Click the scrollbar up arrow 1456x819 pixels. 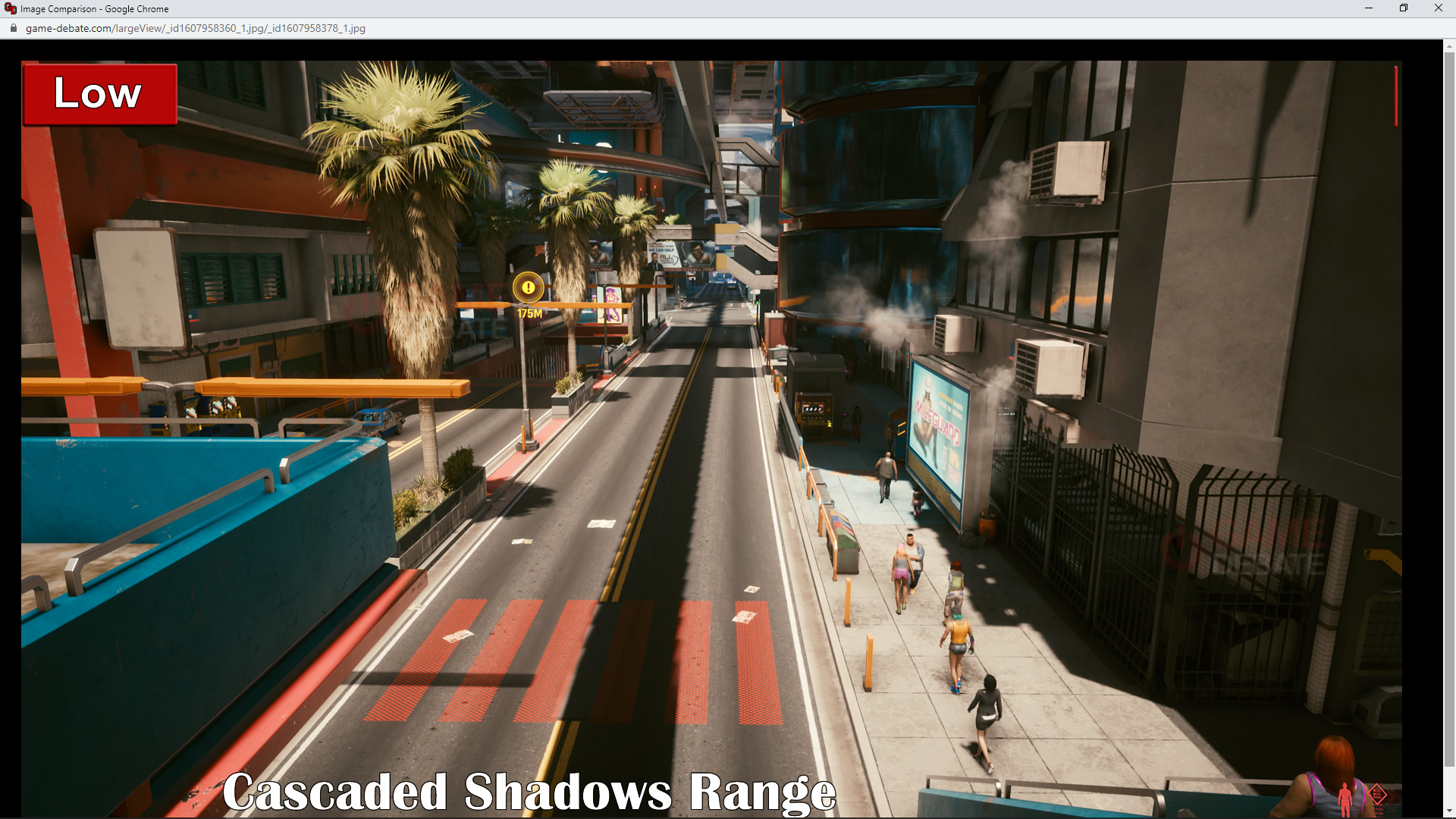pyautogui.click(x=1449, y=46)
